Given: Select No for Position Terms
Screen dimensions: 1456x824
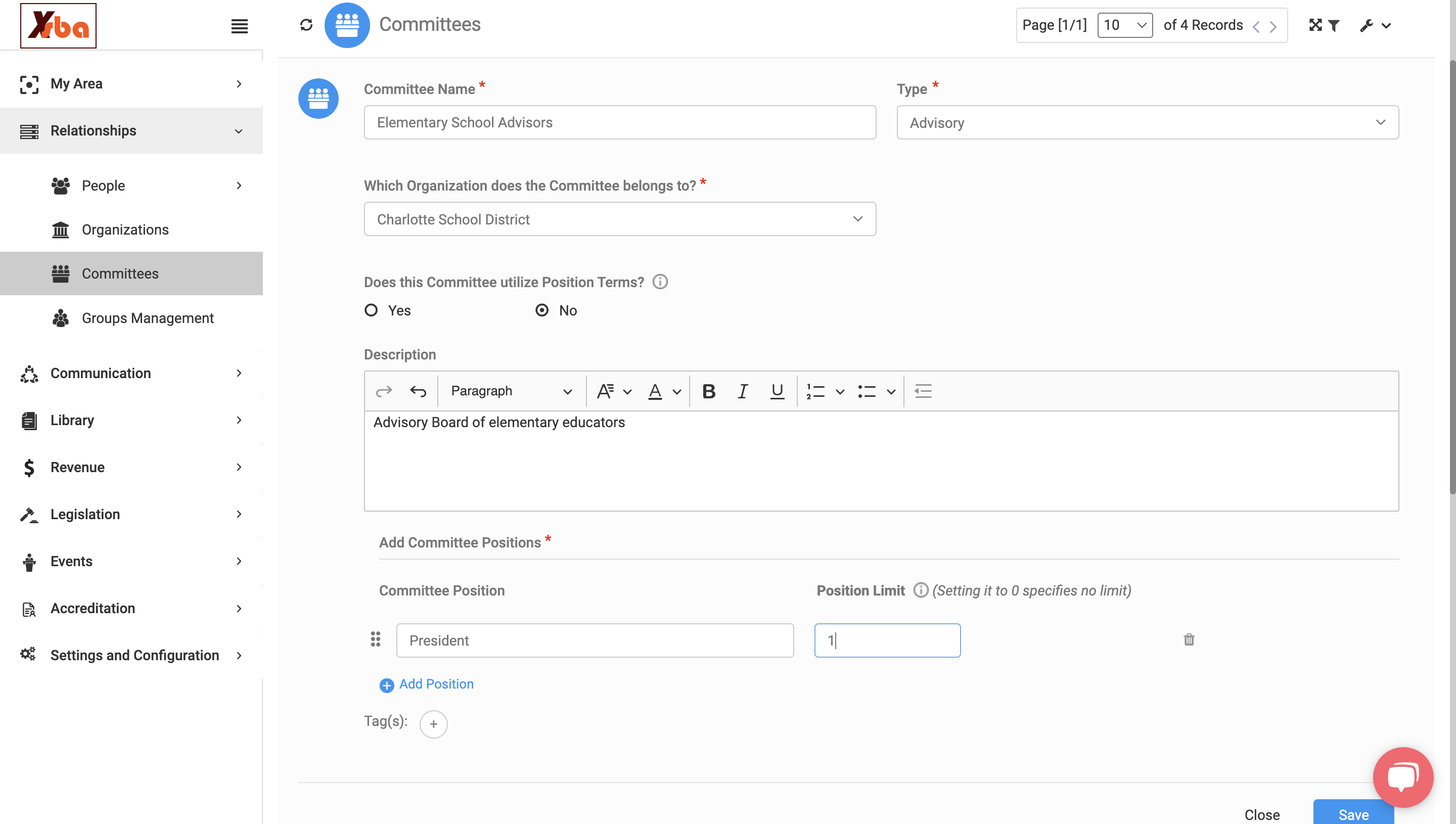Looking at the screenshot, I should click(x=542, y=310).
